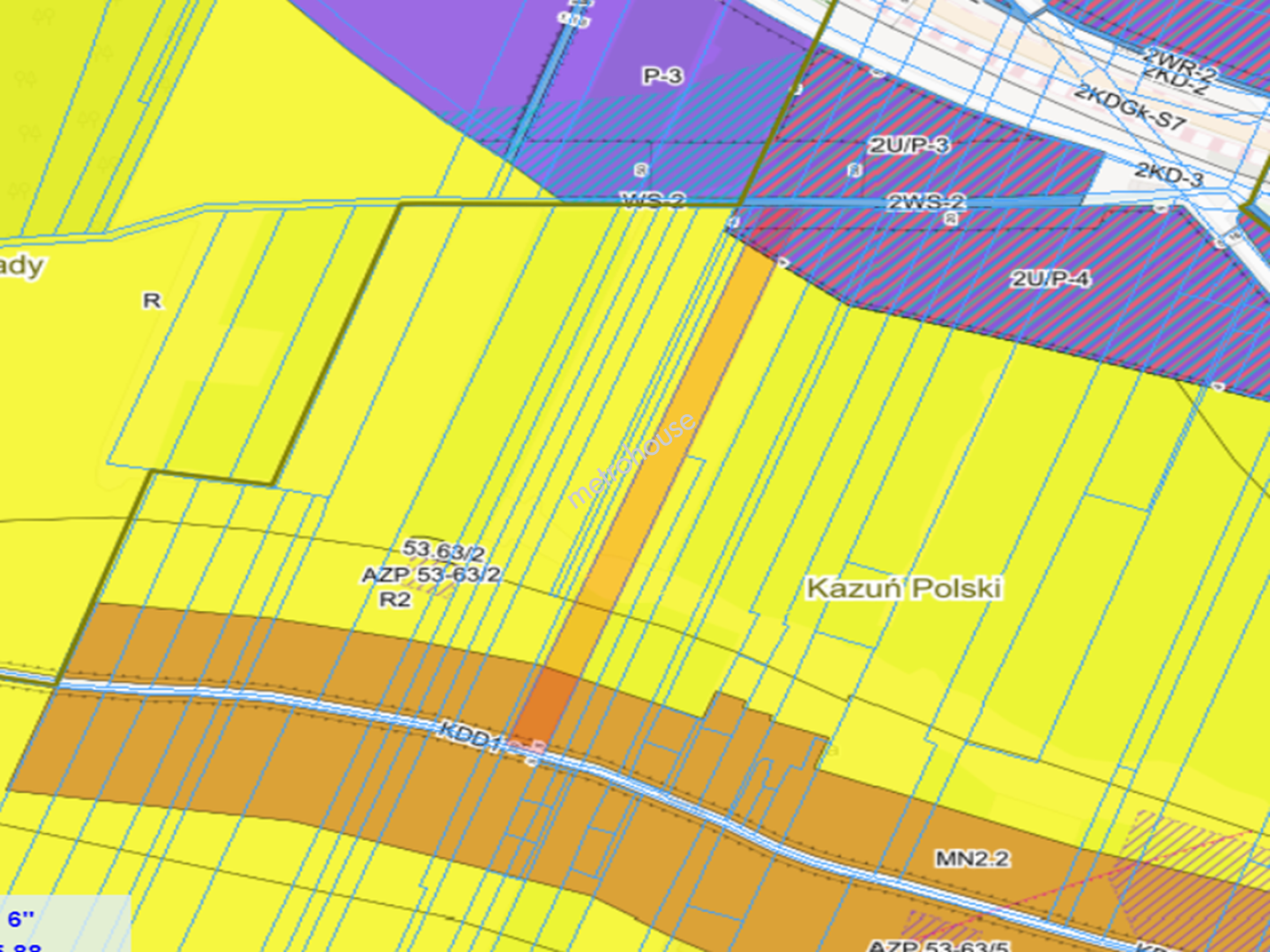Click the KDD1 road label

pyautogui.click(x=469, y=735)
